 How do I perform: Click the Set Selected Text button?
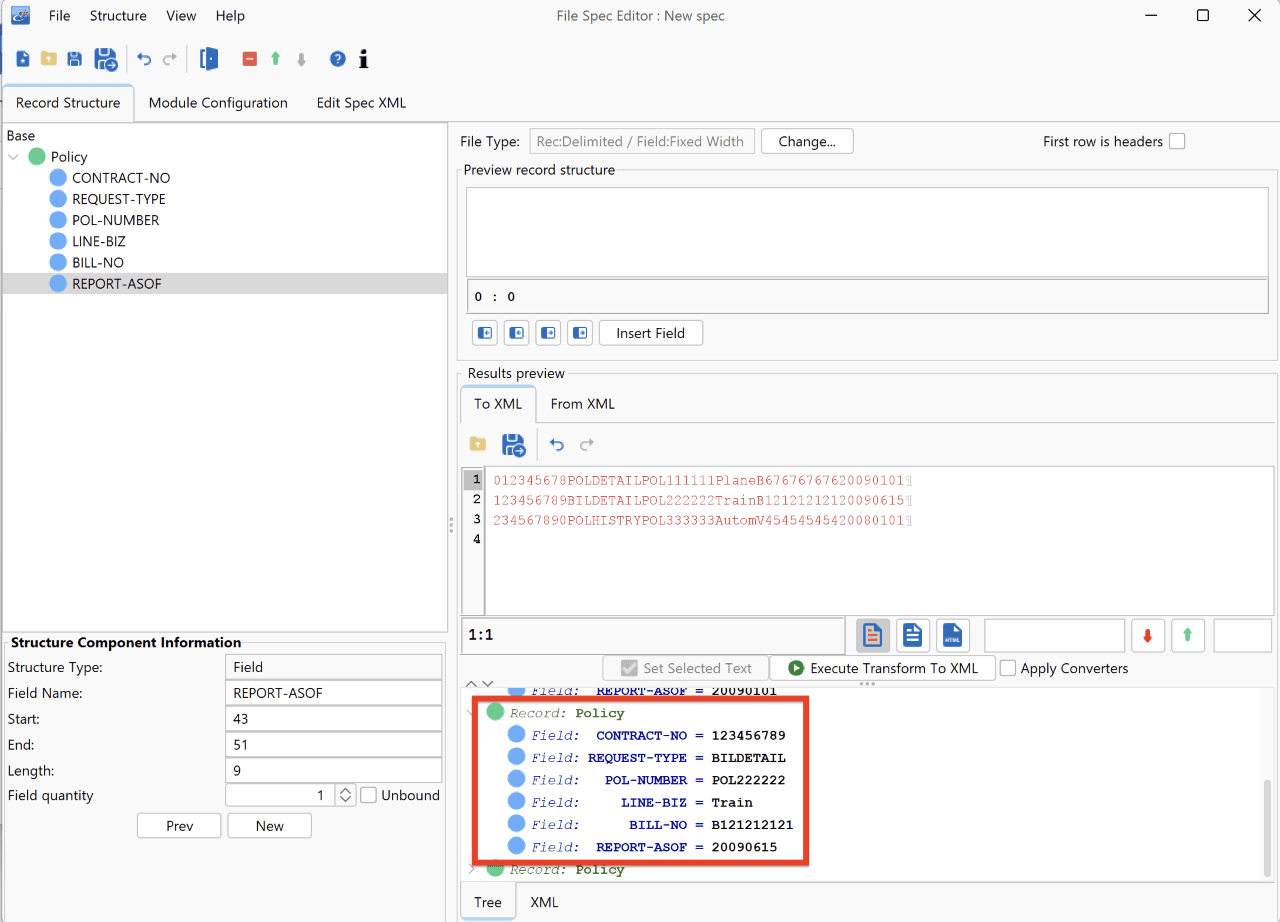coord(685,668)
